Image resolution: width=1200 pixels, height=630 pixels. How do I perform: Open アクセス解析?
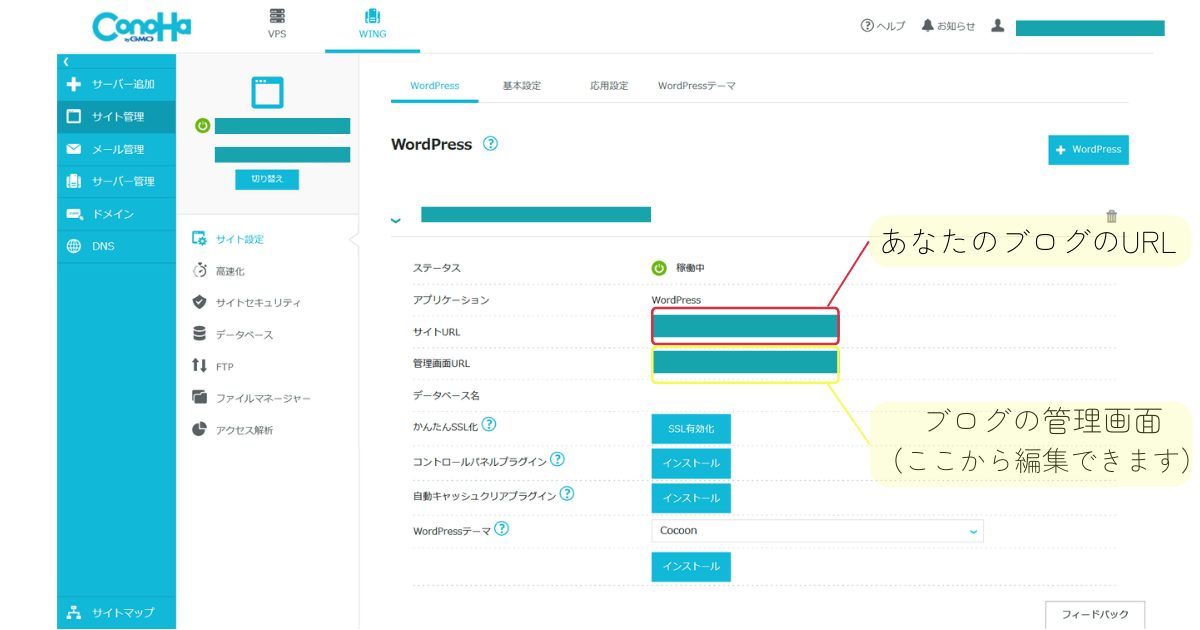pyautogui.click(x=232, y=430)
